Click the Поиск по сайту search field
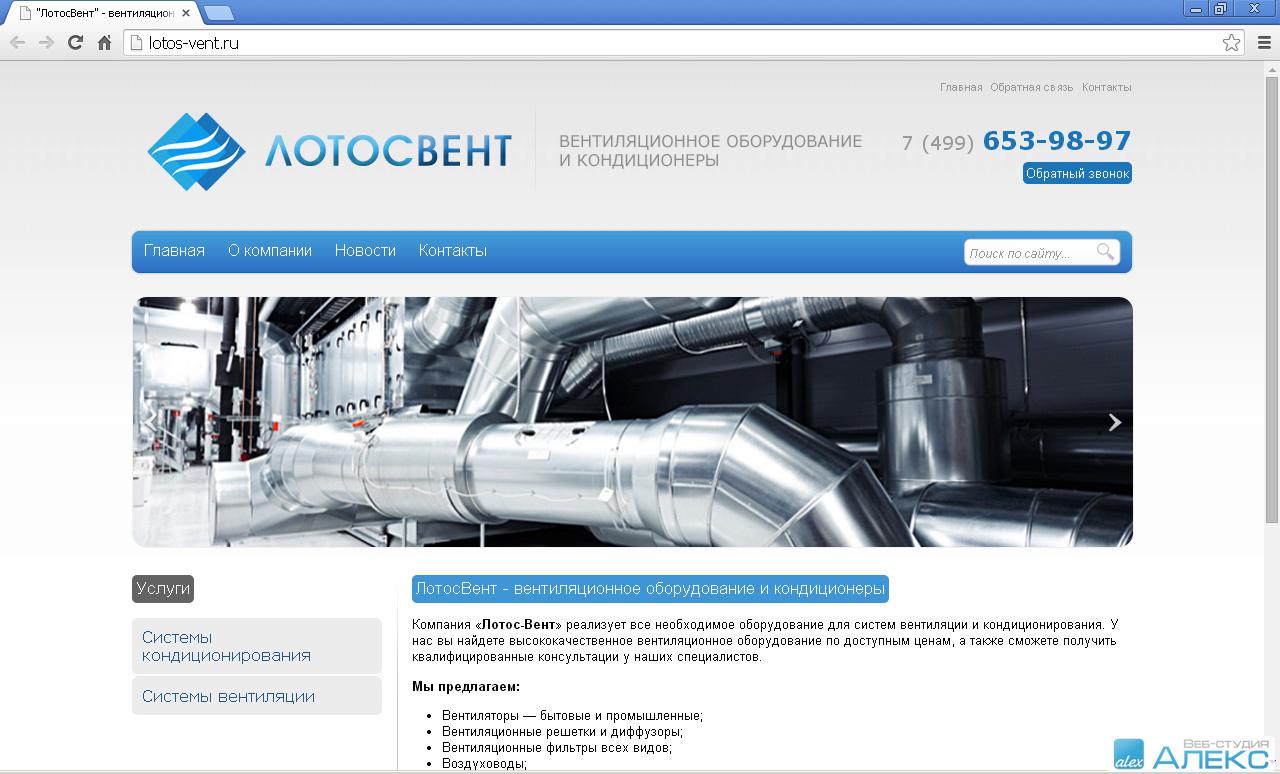This screenshot has height=774, width=1280. coord(1028,253)
